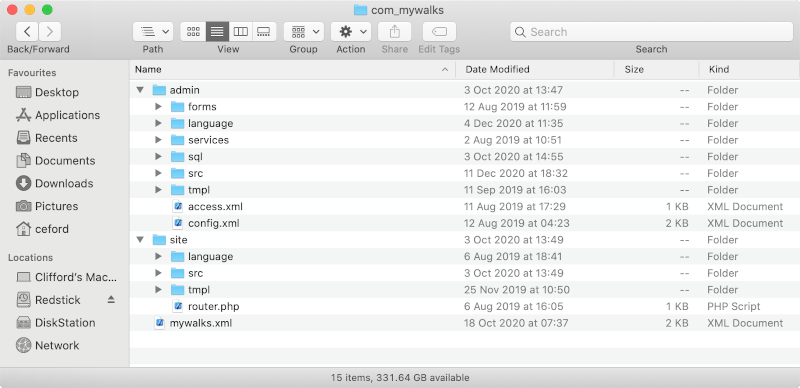Select the admin language folder row name
The image size is (800, 388).
click(x=210, y=124)
